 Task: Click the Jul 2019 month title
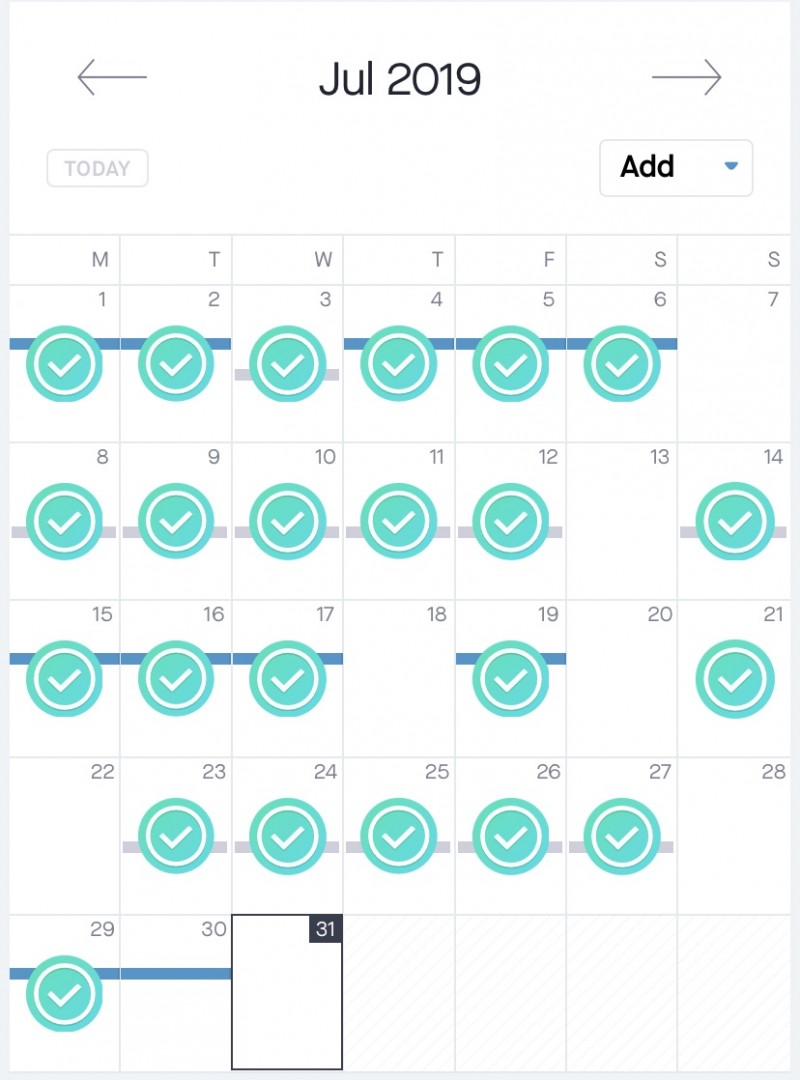pos(399,78)
